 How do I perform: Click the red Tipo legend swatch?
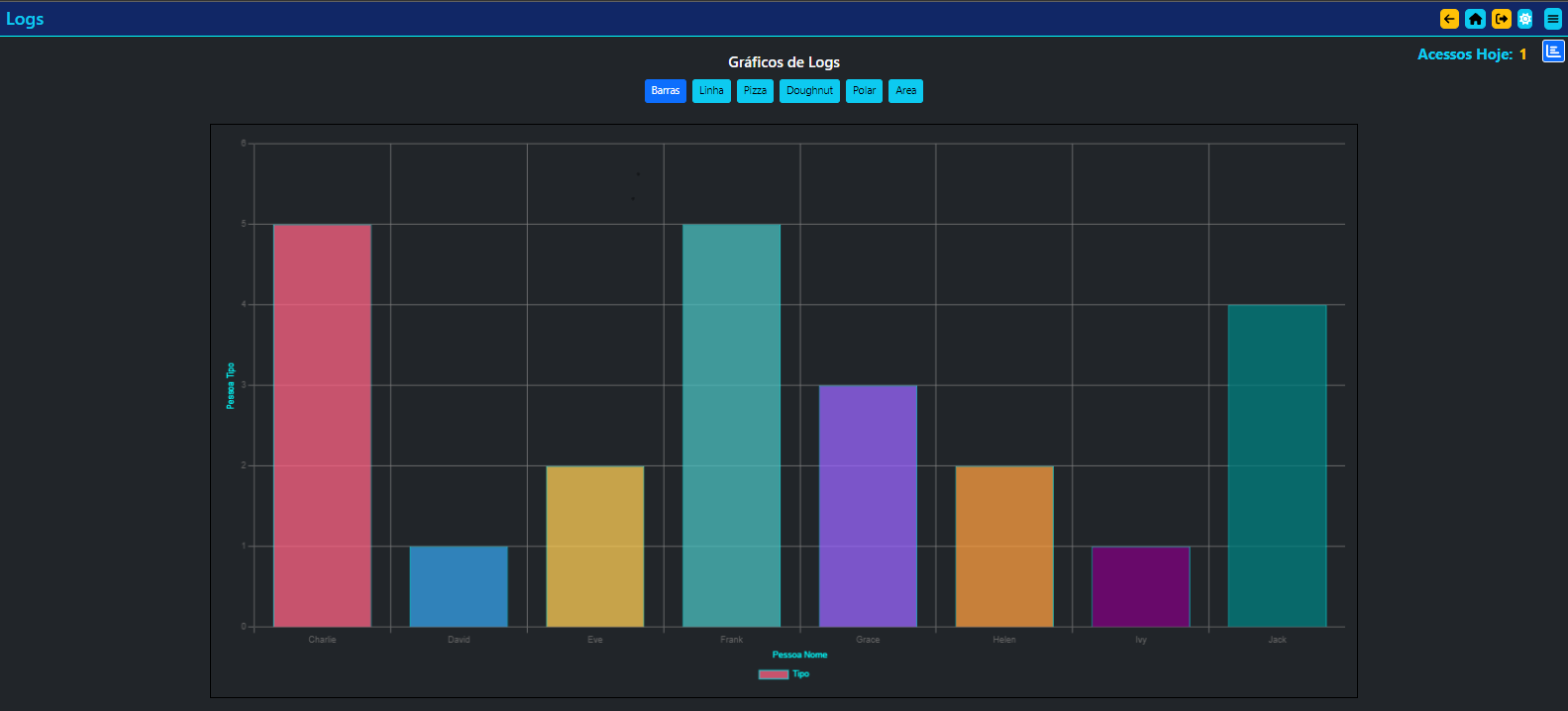pyautogui.click(x=774, y=674)
